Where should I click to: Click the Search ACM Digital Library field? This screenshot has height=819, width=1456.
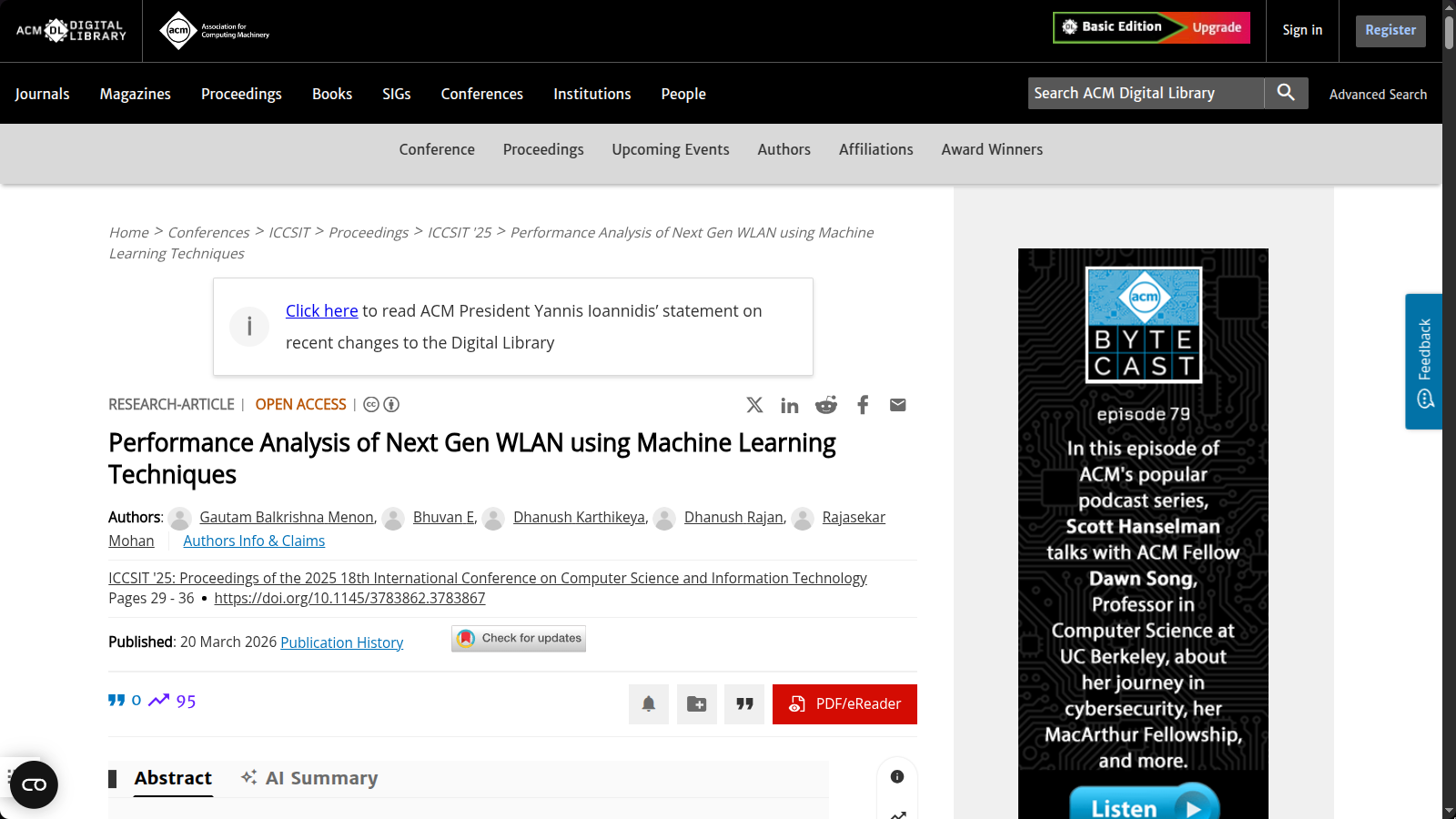(x=1145, y=93)
